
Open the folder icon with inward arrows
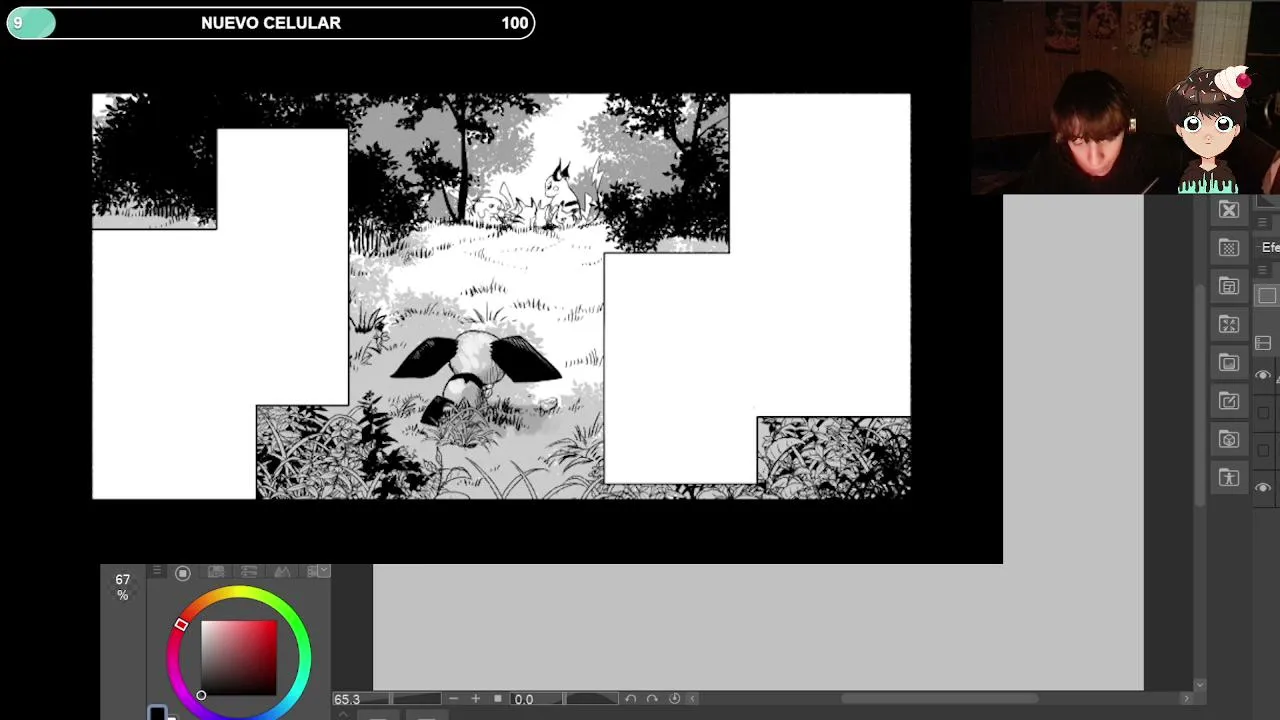point(1229,324)
